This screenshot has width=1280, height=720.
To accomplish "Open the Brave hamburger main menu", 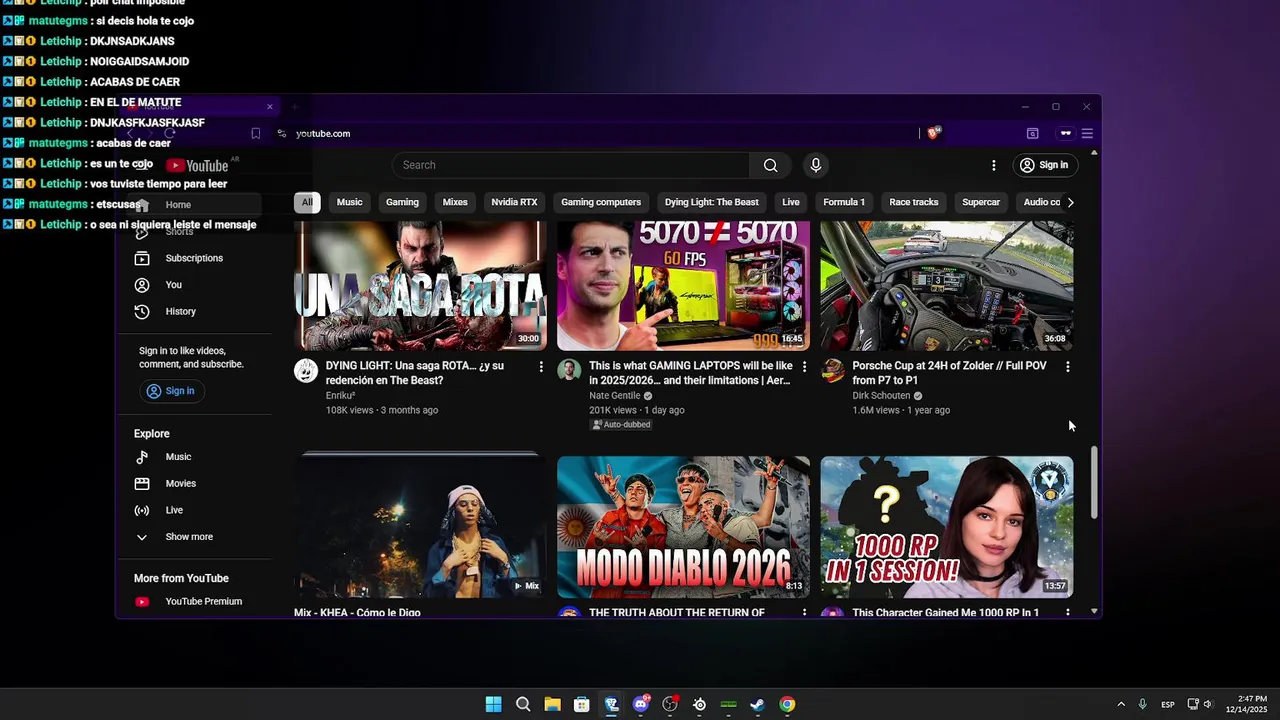I will [1087, 133].
